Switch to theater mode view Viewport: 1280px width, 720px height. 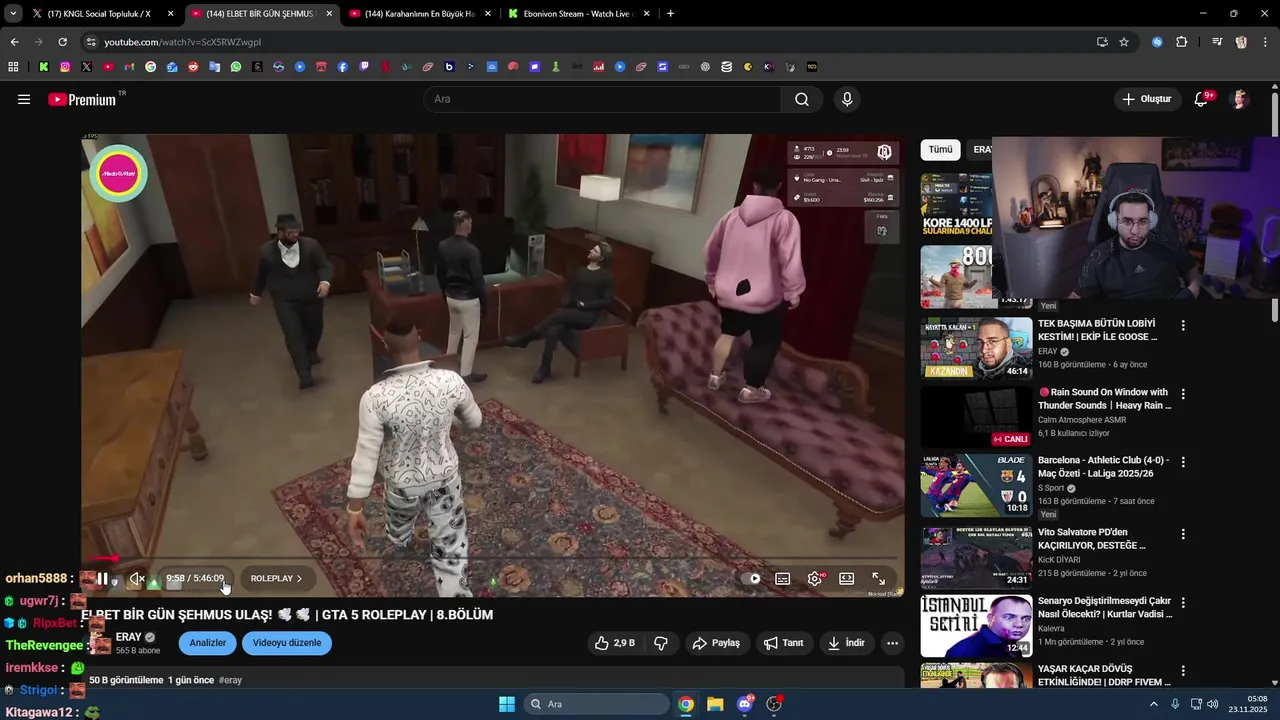(846, 578)
